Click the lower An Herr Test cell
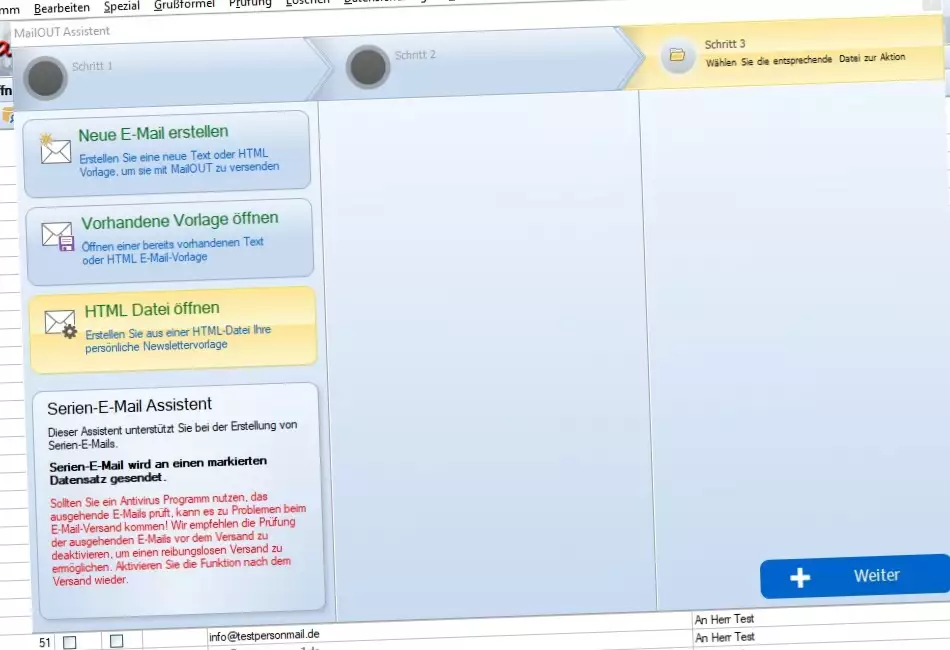The height and width of the screenshot is (650, 950). pyautogui.click(x=725, y=637)
